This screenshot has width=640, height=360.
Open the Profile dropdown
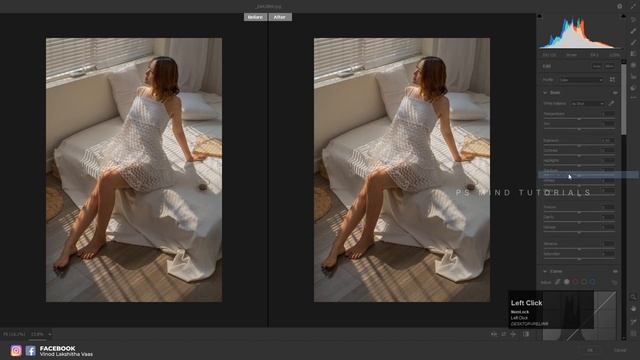581,80
